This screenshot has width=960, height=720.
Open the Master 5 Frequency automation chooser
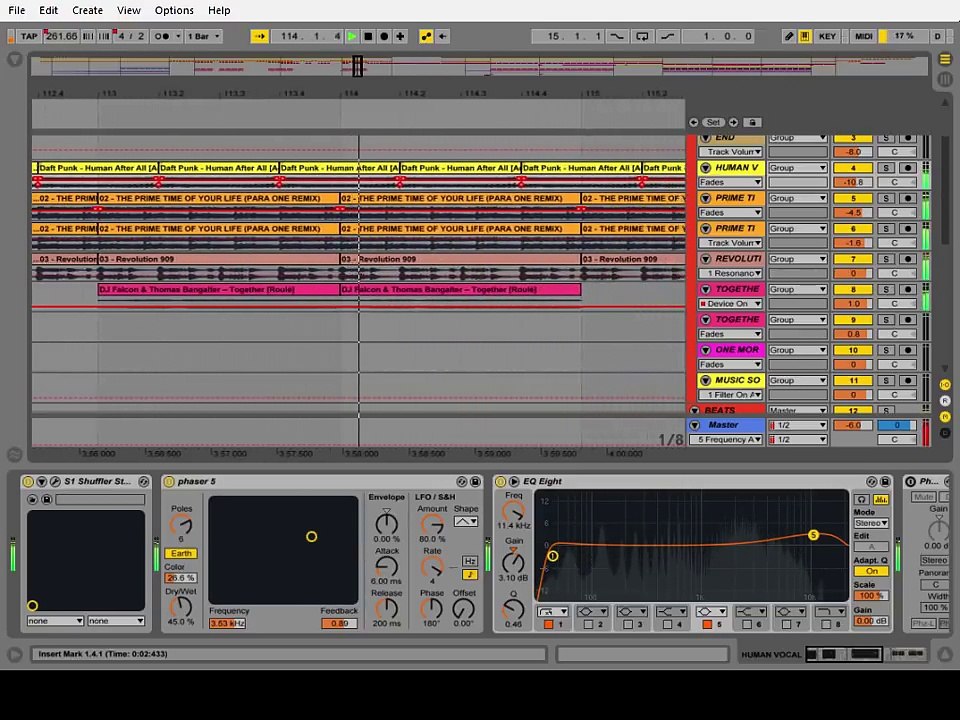tap(726, 440)
